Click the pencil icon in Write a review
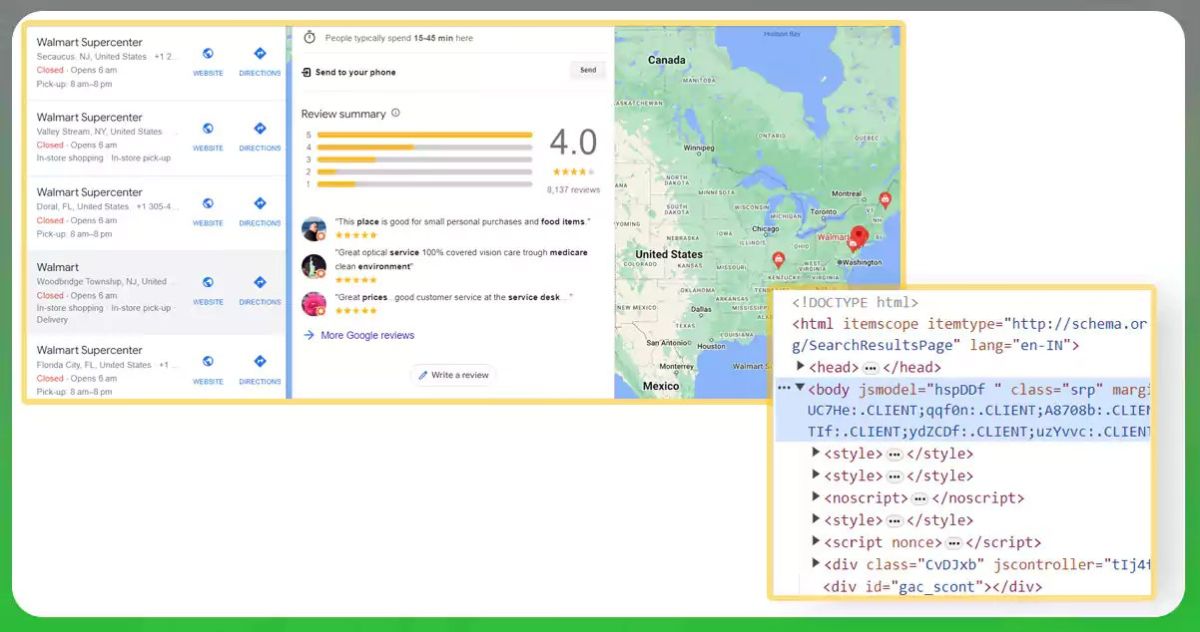 pos(423,375)
